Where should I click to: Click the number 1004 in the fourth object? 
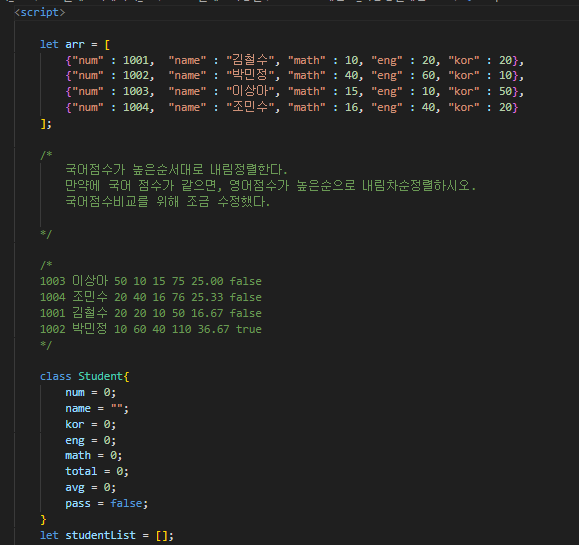tap(136, 107)
